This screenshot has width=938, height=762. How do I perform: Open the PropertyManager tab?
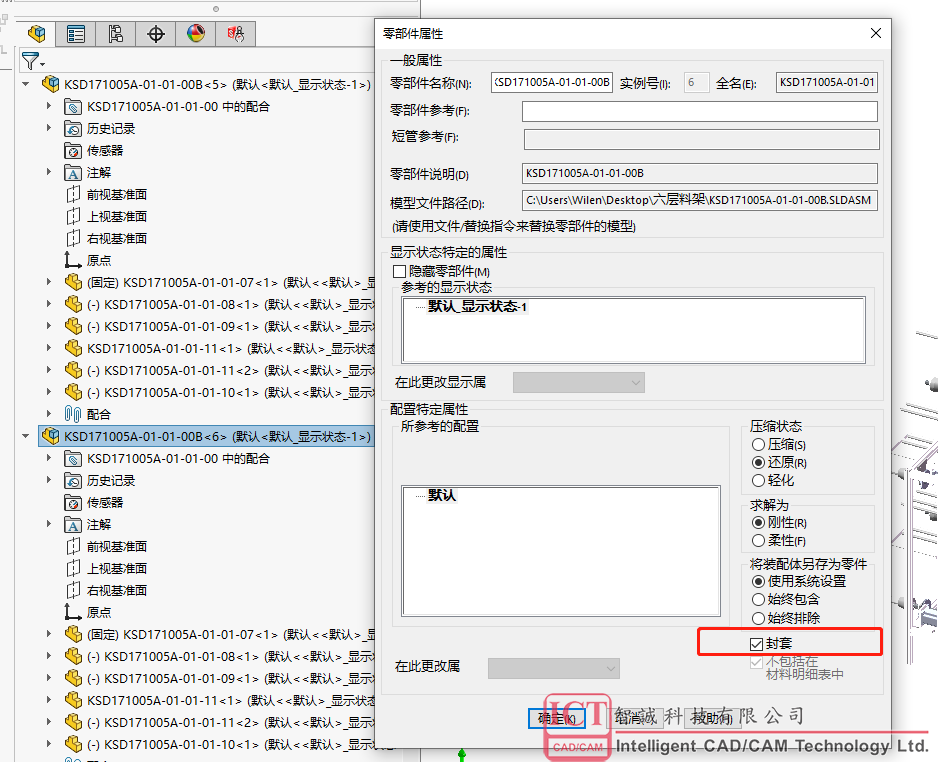[x=76, y=34]
